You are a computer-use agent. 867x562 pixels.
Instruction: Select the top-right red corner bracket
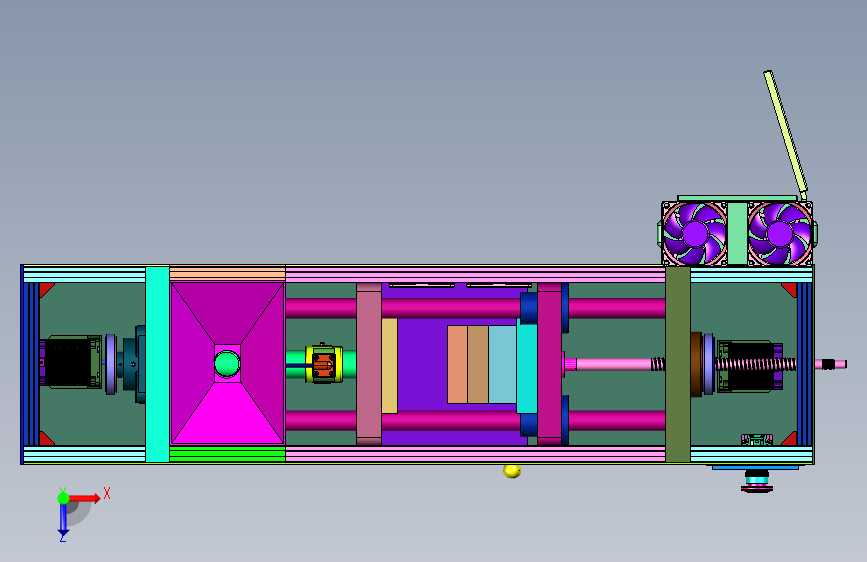pyautogui.click(x=790, y=289)
